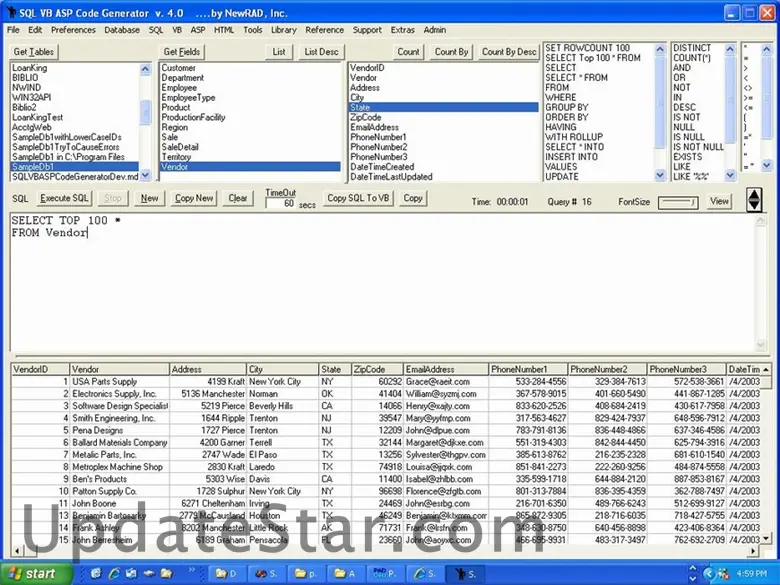Click the up-down arrow icon beside View

pyautogui.click(x=754, y=200)
